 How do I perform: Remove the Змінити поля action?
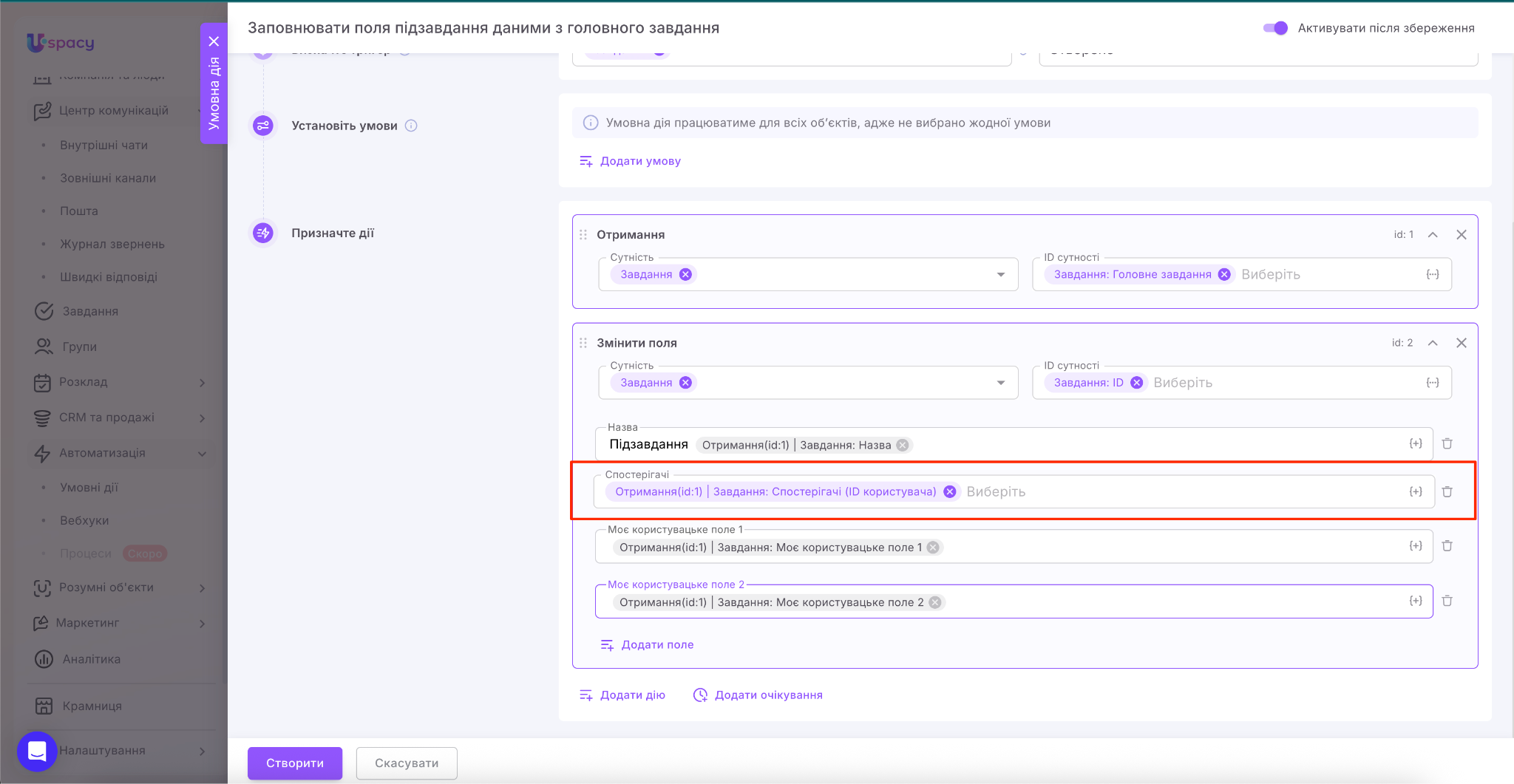pos(1461,343)
